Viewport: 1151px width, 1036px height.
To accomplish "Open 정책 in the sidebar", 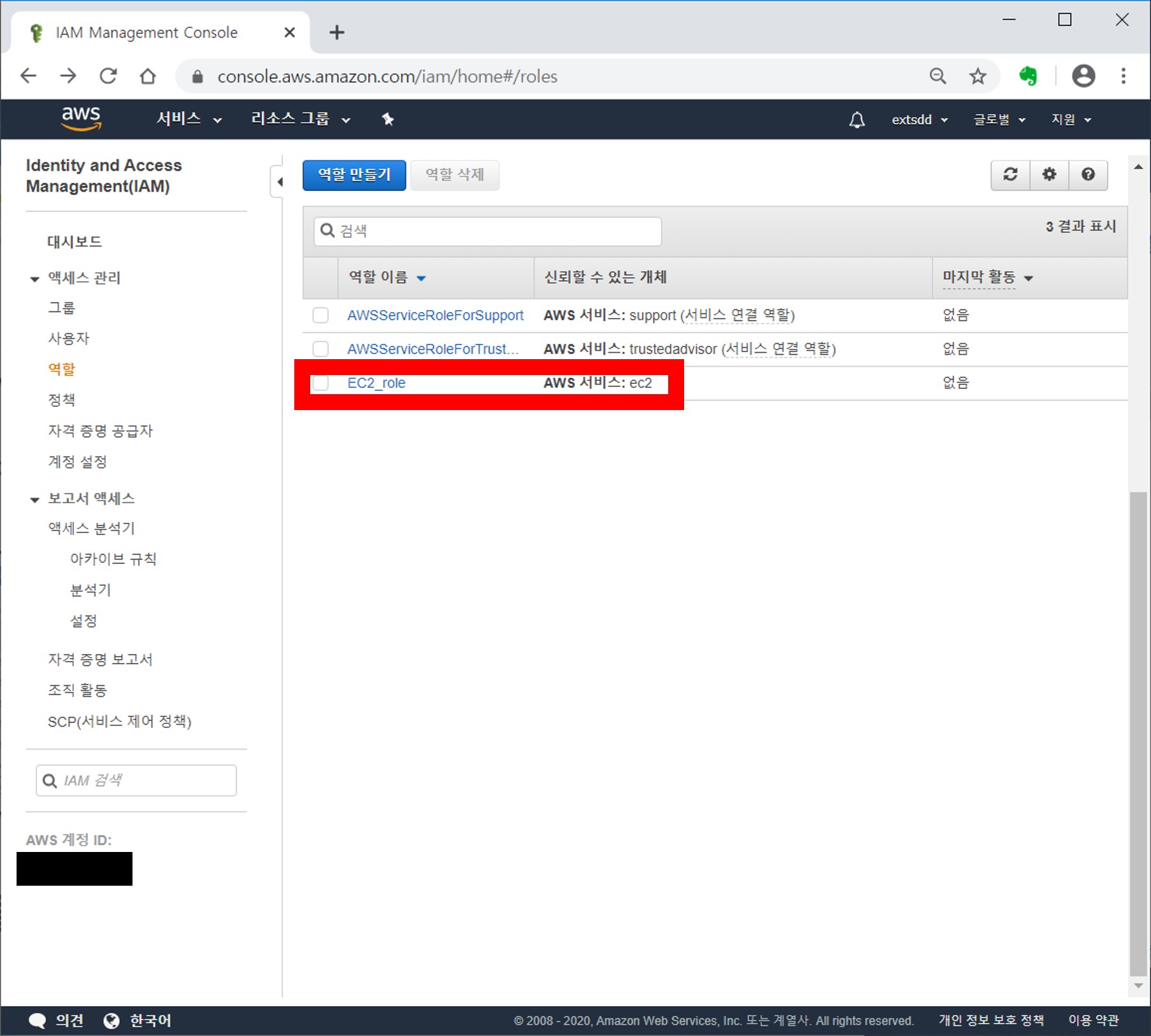I will (x=62, y=400).
